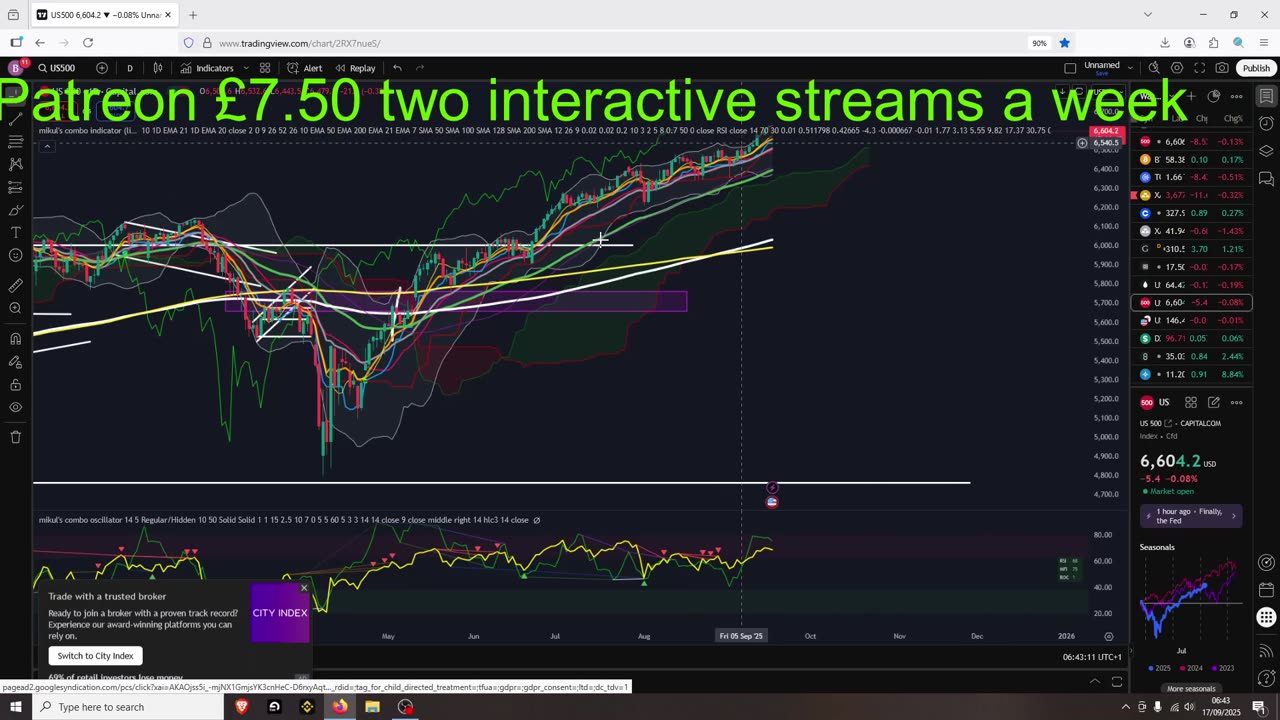This screenshot has width=1280, height=720.
Task: Start bar Replay mode
Action: pos(355,68)
